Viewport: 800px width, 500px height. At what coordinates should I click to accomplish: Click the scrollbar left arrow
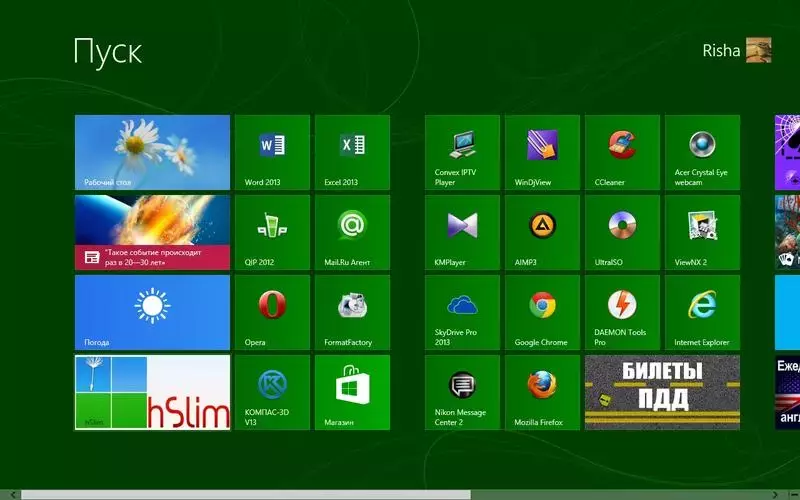click(12, 495)
